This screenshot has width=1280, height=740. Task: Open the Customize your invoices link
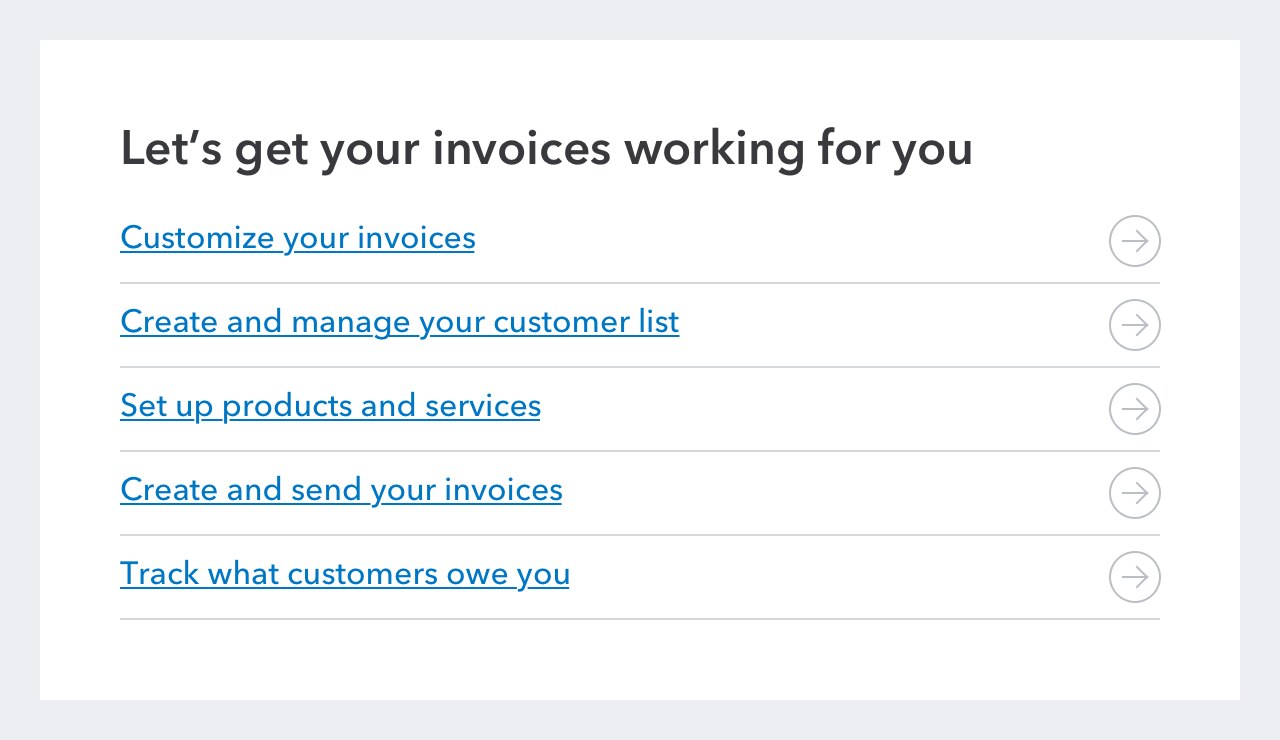[297, 238]
